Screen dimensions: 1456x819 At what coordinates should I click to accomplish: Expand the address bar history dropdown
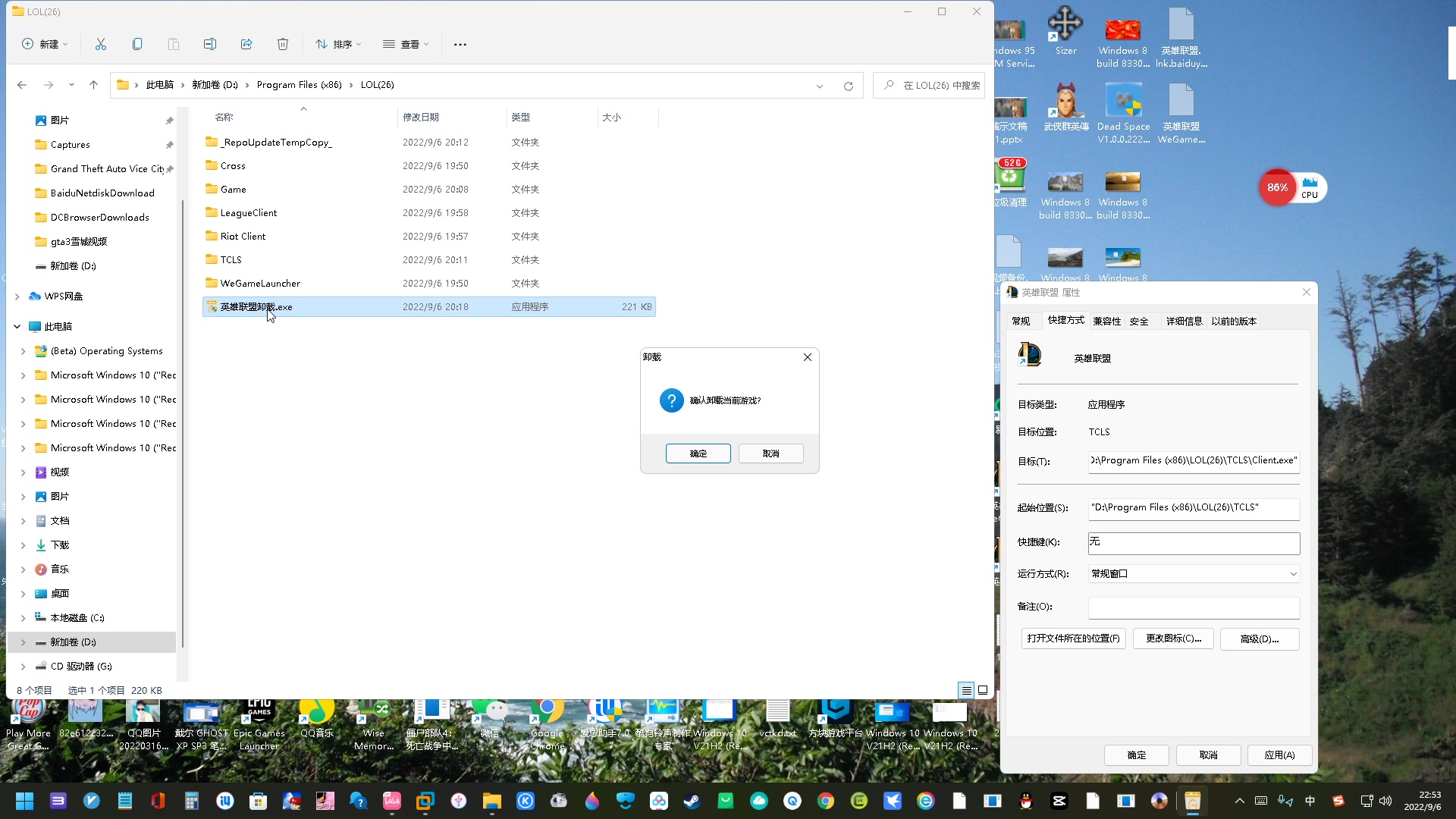pos(820,86)
